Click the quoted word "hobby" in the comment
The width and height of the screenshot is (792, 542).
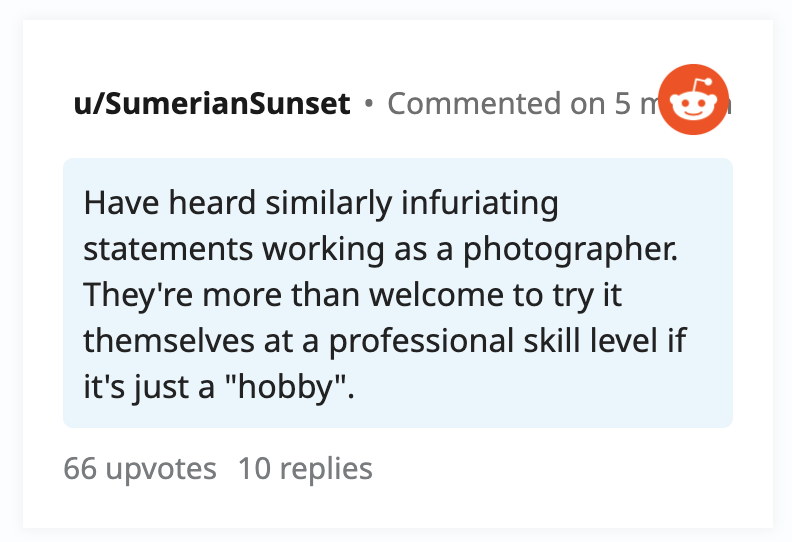click(x=287, y=387)
